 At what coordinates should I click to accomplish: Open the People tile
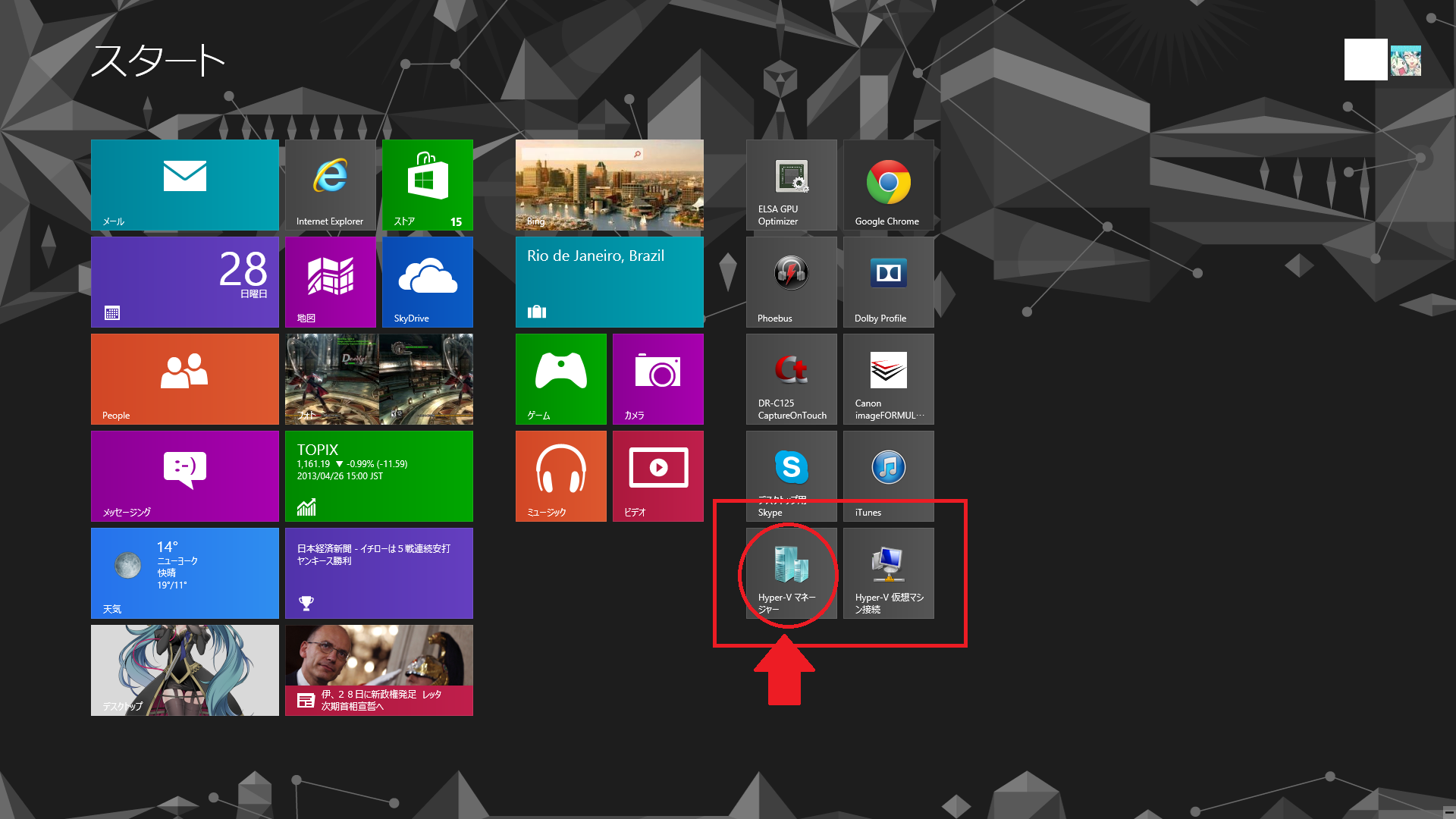coord(184,378)
